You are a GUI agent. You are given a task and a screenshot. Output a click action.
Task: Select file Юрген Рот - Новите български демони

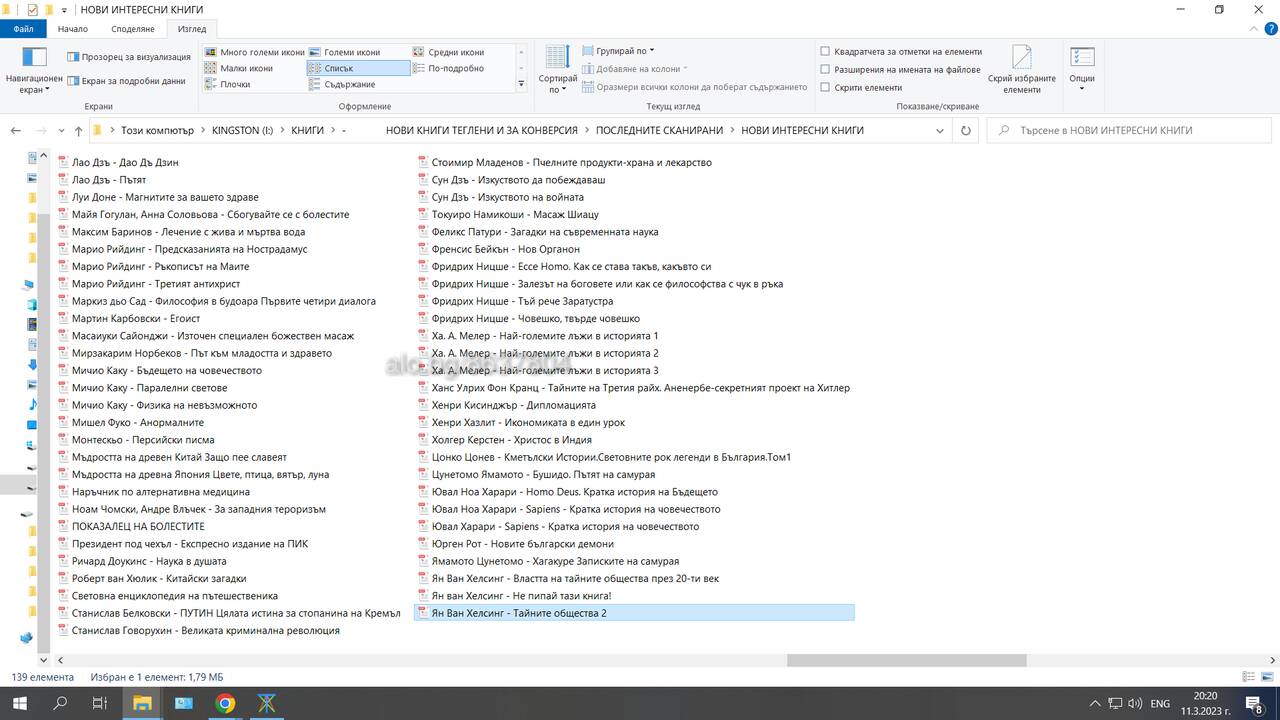(x=522, y=544)
